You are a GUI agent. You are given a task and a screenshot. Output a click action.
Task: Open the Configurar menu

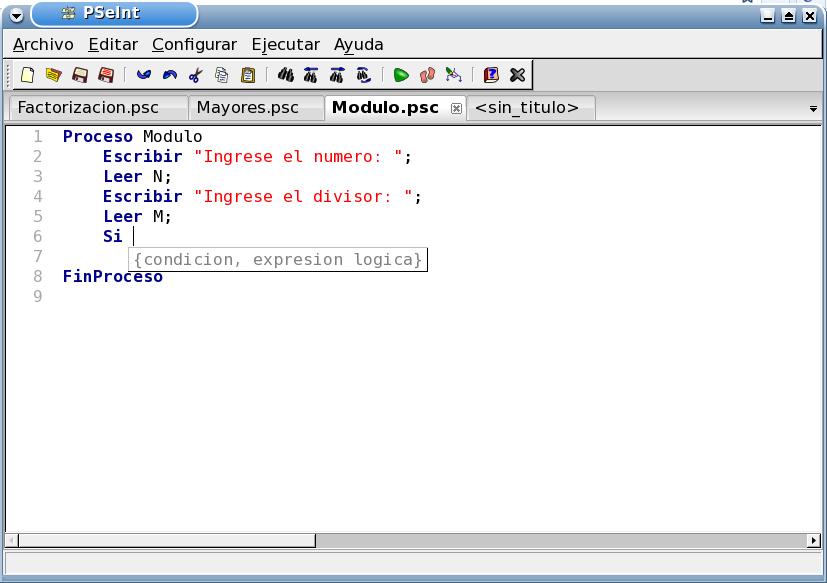coord(194,45)
